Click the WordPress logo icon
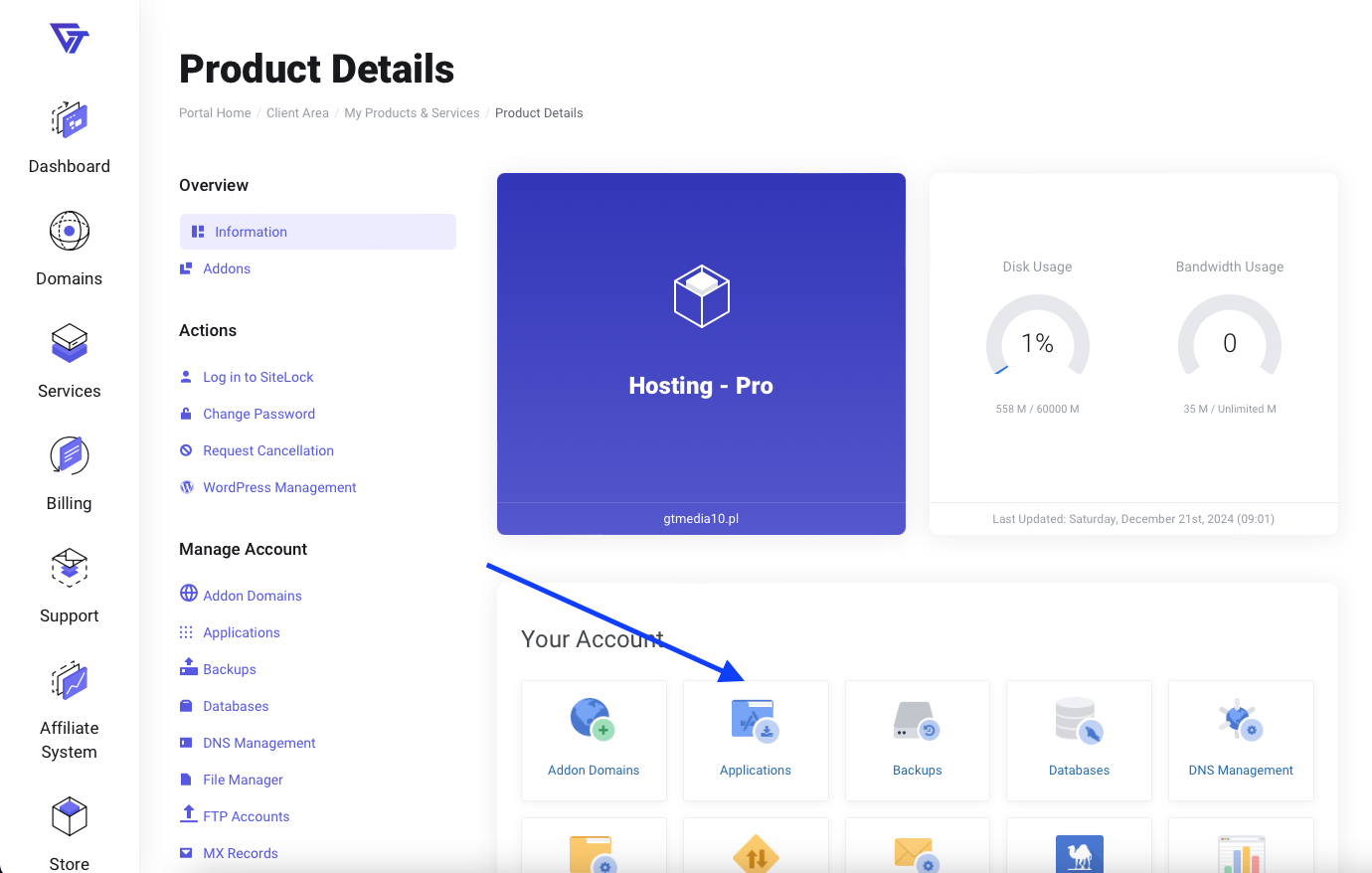 point(187,487)
